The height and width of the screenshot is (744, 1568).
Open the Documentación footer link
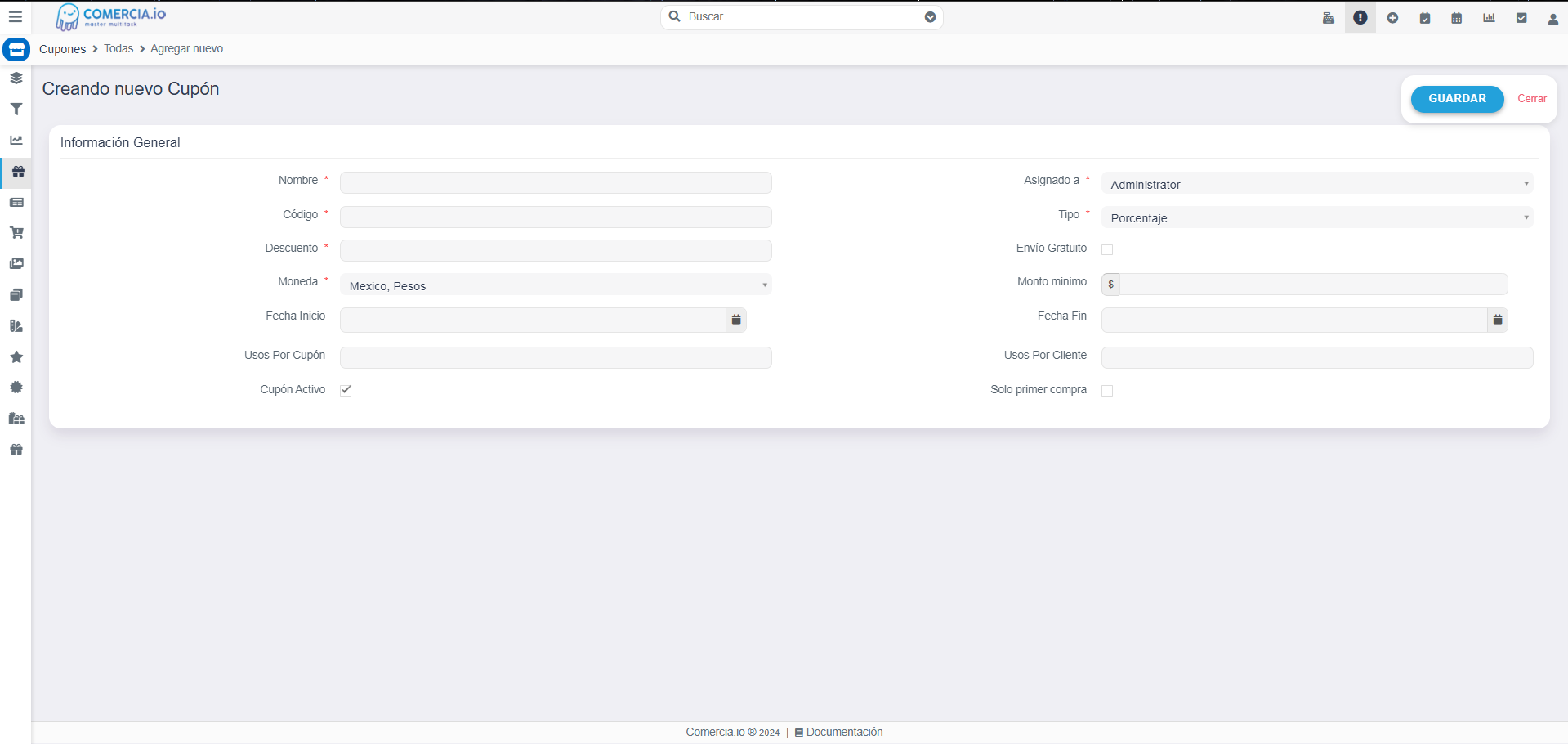tap(839, 733)
